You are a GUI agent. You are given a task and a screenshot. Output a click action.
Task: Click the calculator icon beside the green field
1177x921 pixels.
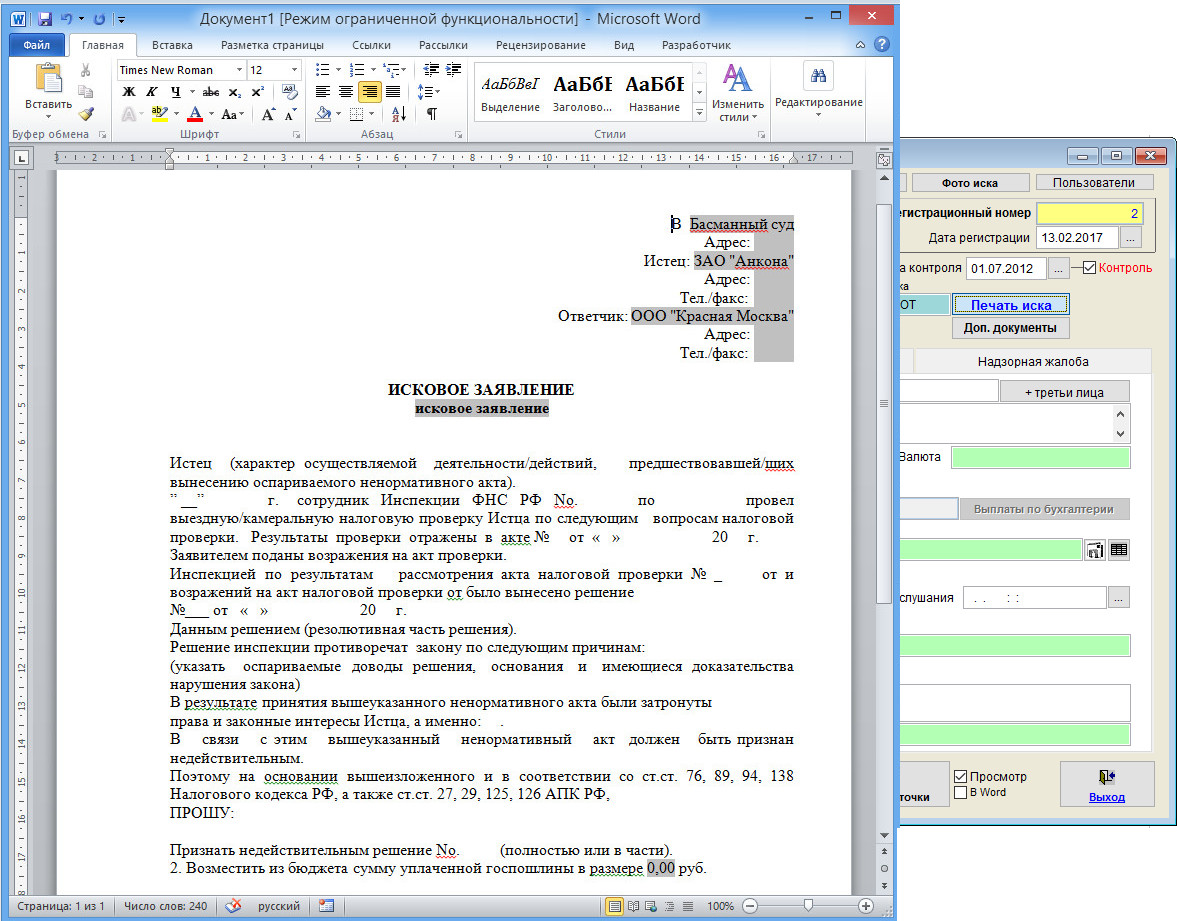tap(1094, 550)
